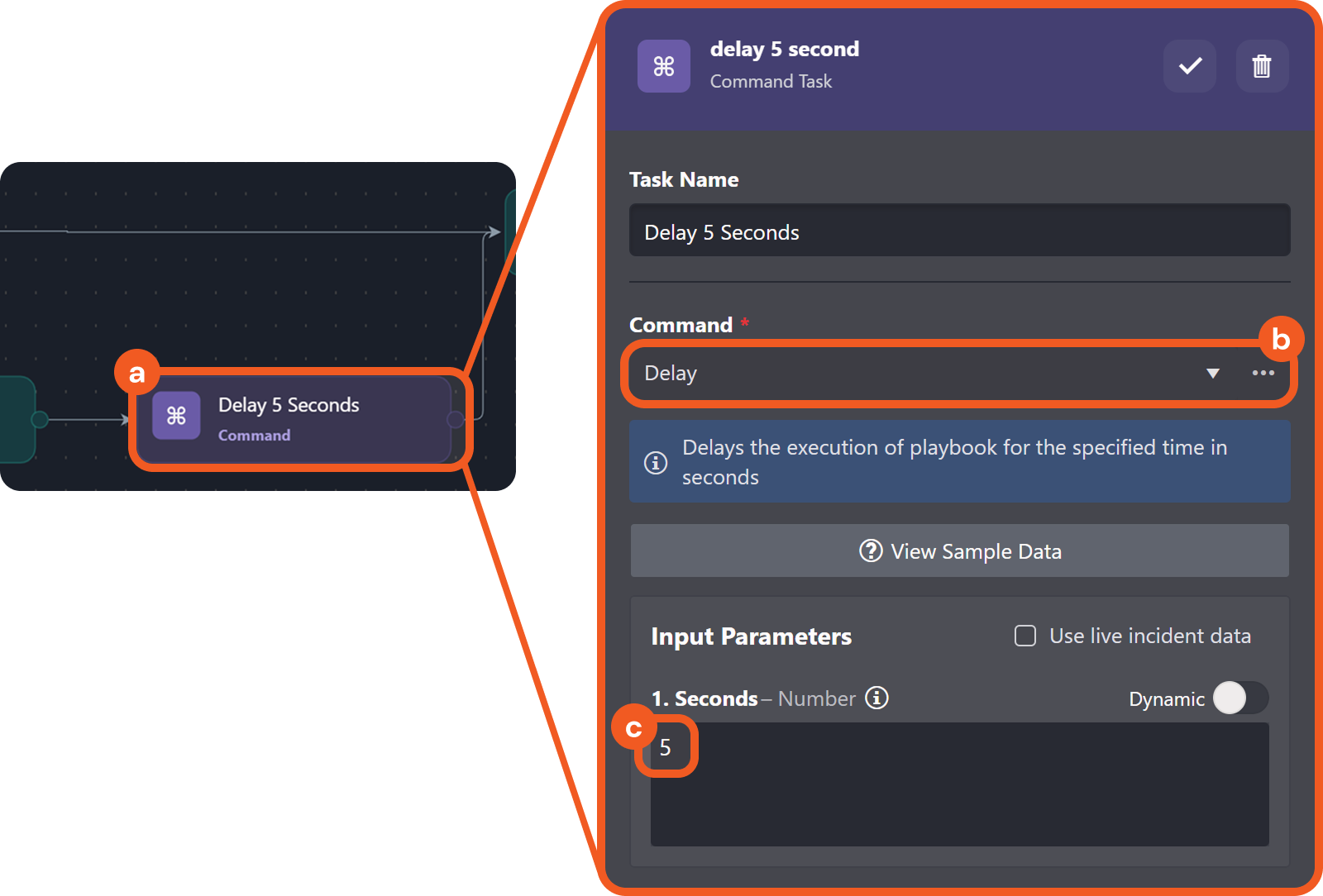Viewport: 1323px width, 896px height.
Task: Click the command icon in panel header
Action: click(x=664, y=66)
